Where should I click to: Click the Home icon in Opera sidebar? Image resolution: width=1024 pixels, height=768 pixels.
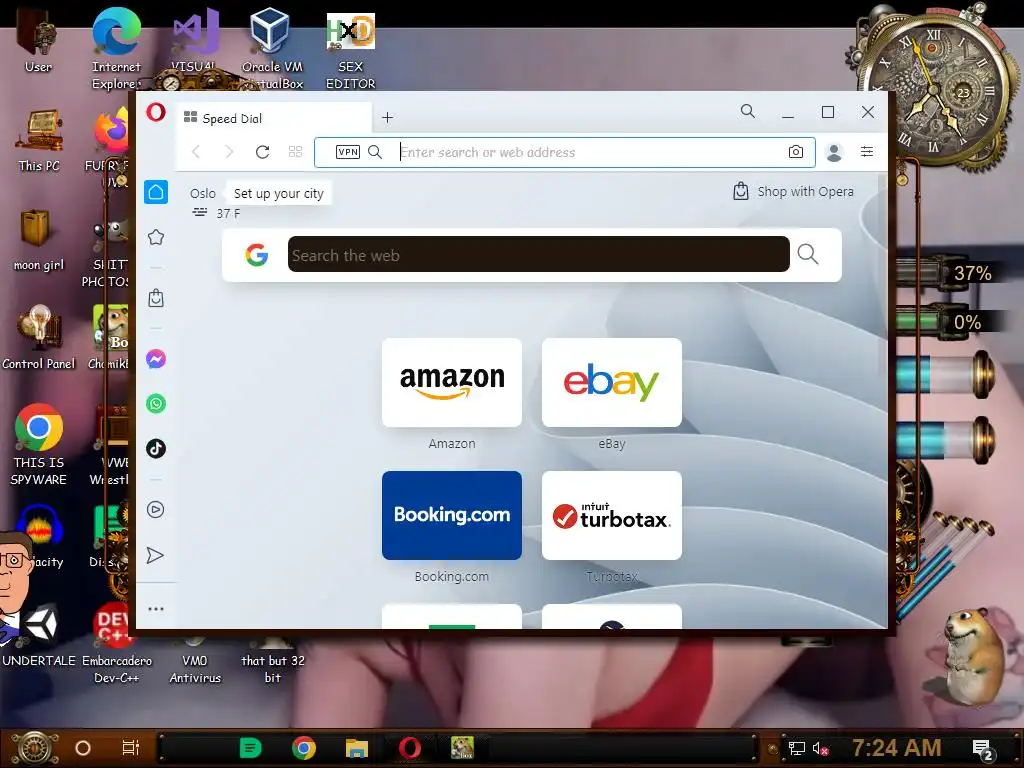pos(155,192)
